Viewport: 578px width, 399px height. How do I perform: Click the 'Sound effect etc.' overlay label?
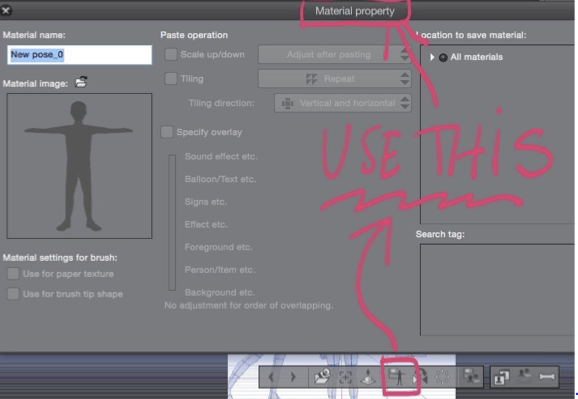pos(221,156)
